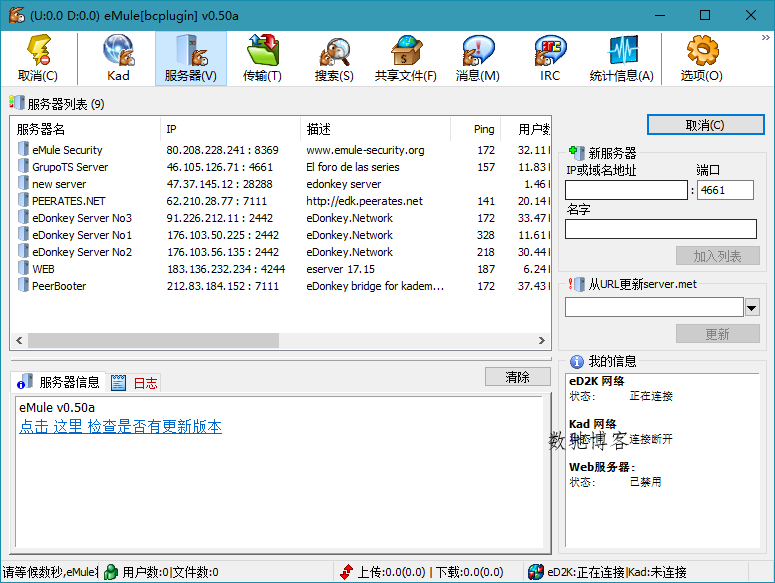The height and width of the screenshot is (583, 775).
Task: Click status bar text 用户数:0|文件数:0
Action: (171, 572)
